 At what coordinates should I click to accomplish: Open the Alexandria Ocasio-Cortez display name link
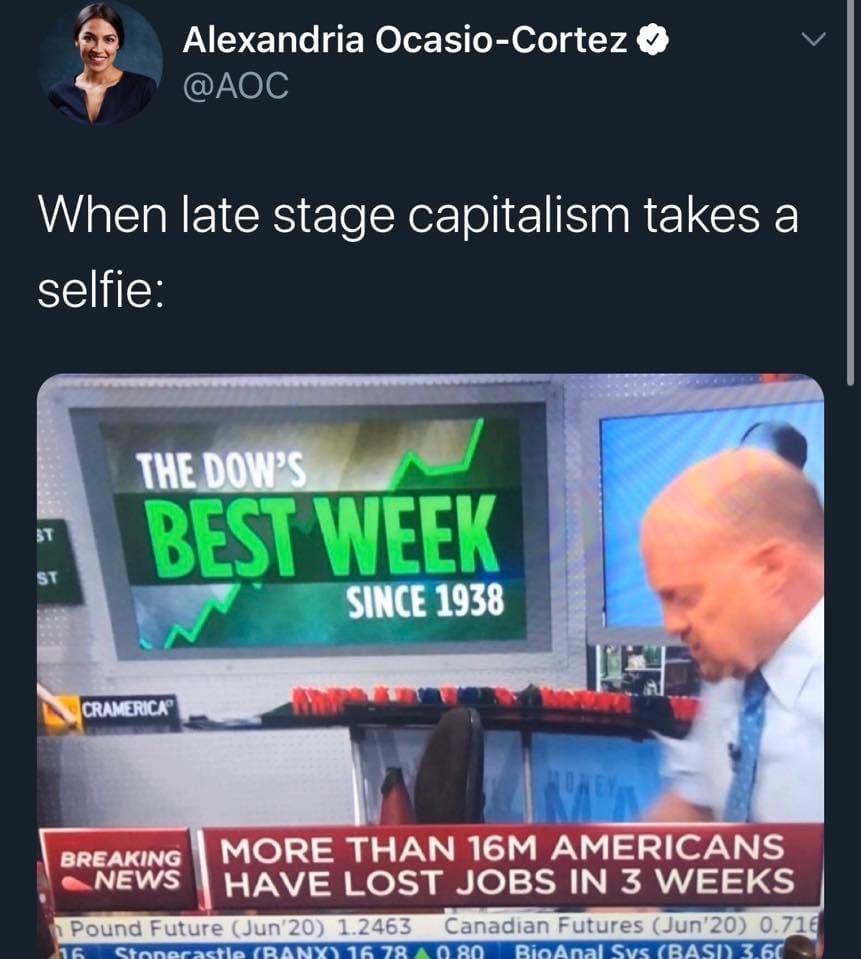(x=405, y=40)
